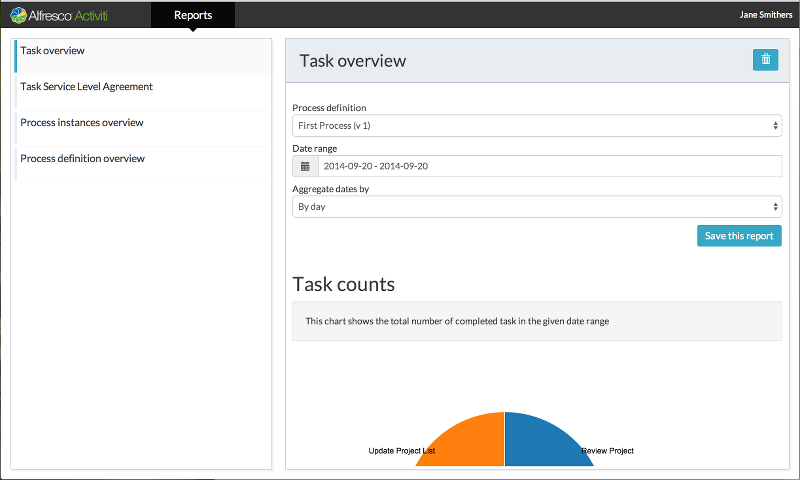The image size is (800, 480).
Task: Click the chart description text
Action: [457, 321]
